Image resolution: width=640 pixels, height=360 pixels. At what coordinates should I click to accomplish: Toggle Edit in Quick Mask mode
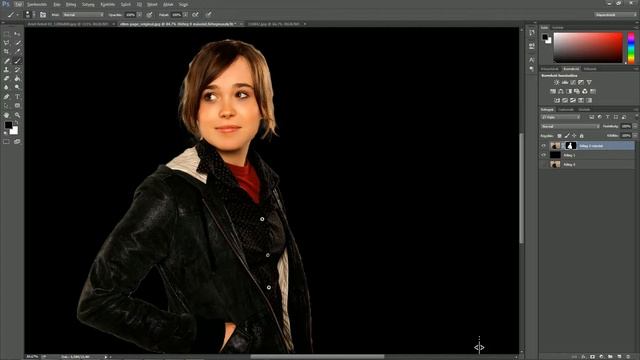[x=6, y=142]
